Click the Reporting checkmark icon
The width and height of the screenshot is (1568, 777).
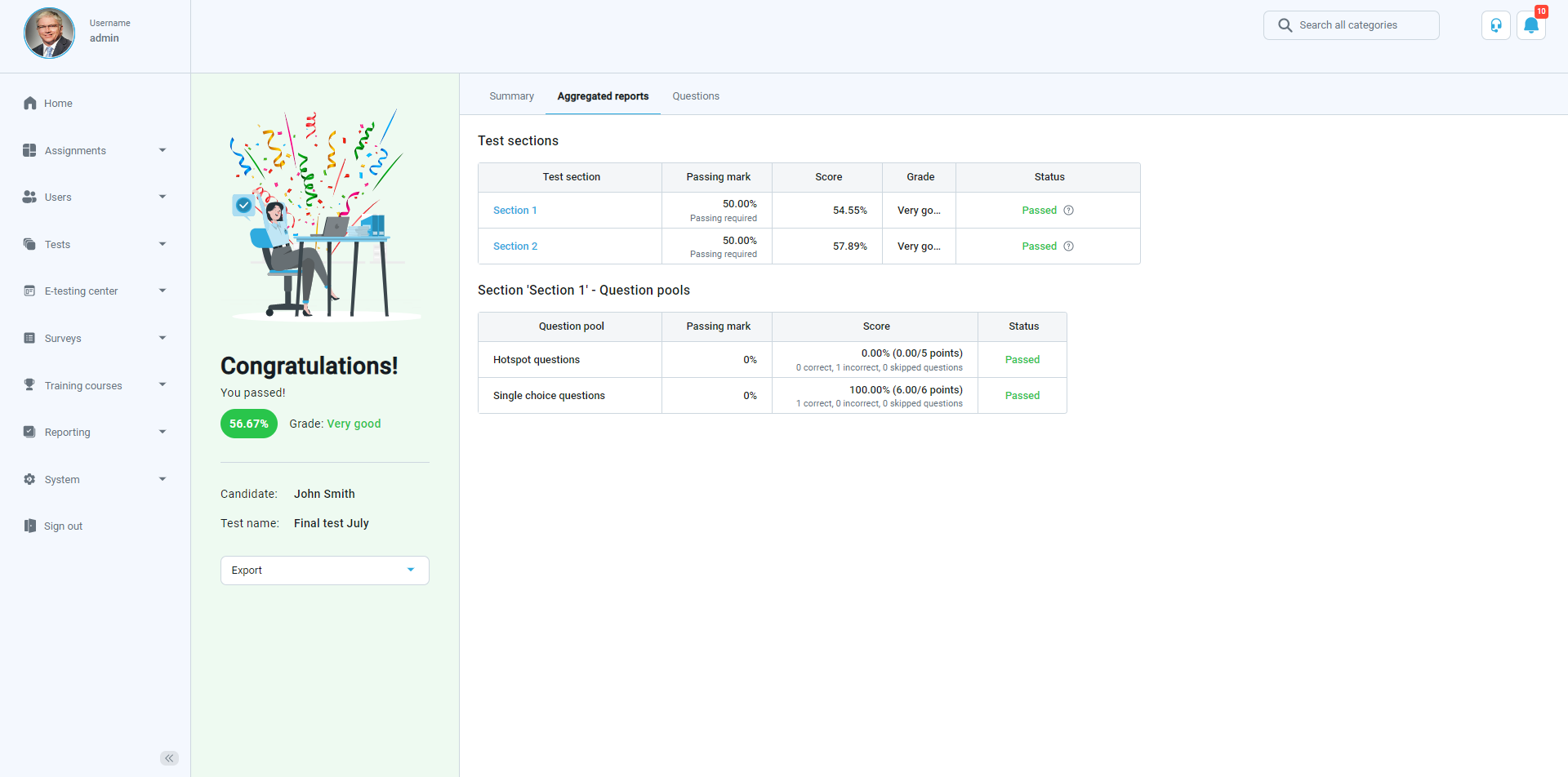tap(30, 432)
